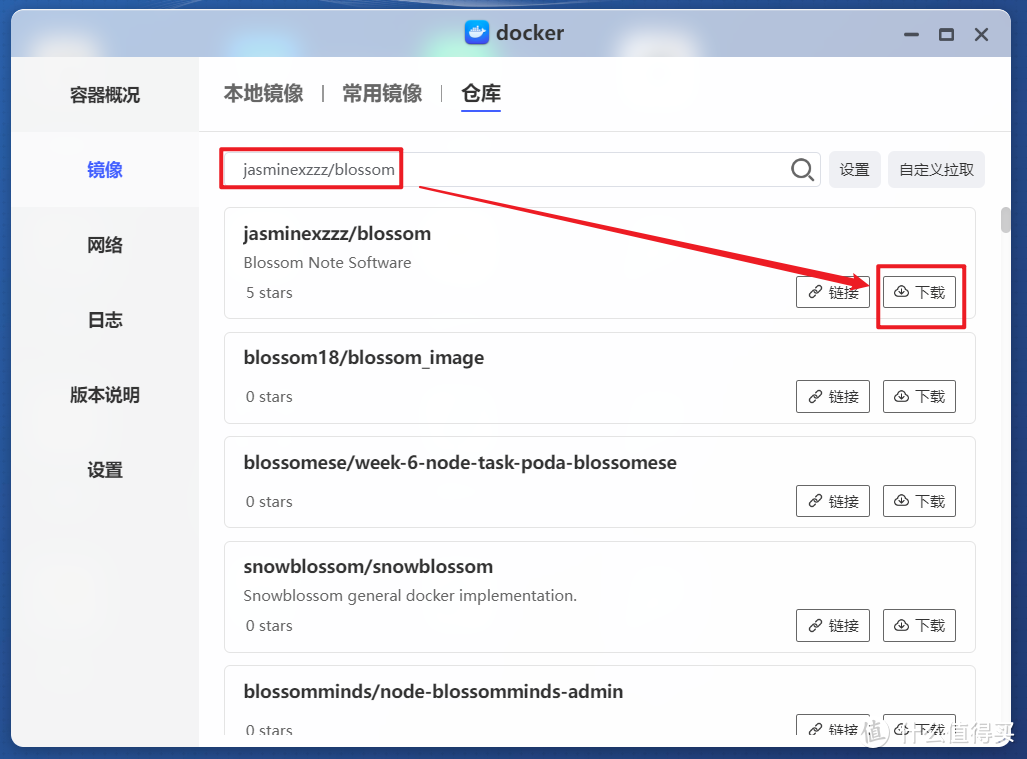
Task: Open the 容器概况 sidebar section
Action: click(104, 94)
